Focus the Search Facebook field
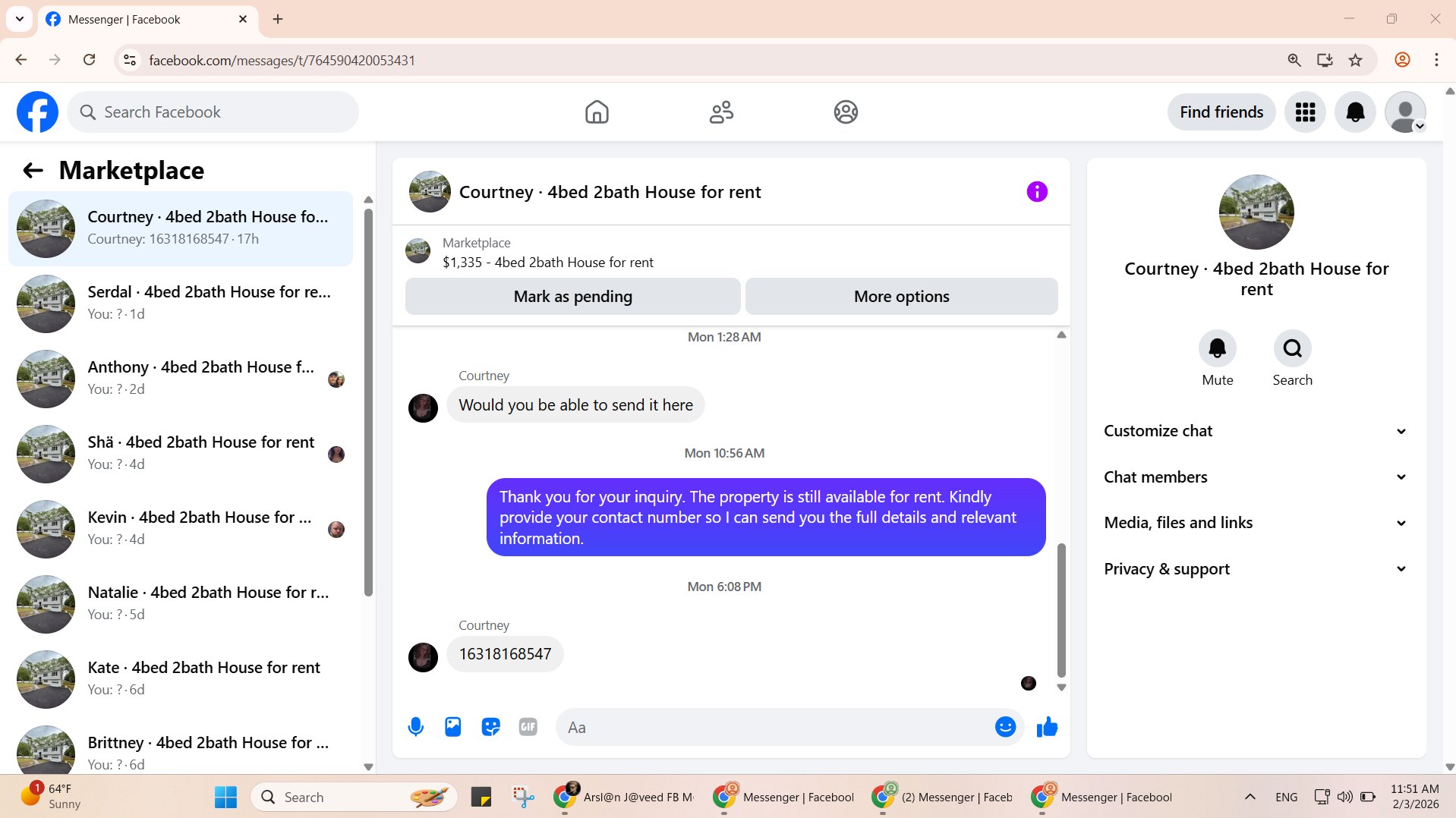This screenshot has height=818, width=1456. pyautogui.click(x=213, y=112)
